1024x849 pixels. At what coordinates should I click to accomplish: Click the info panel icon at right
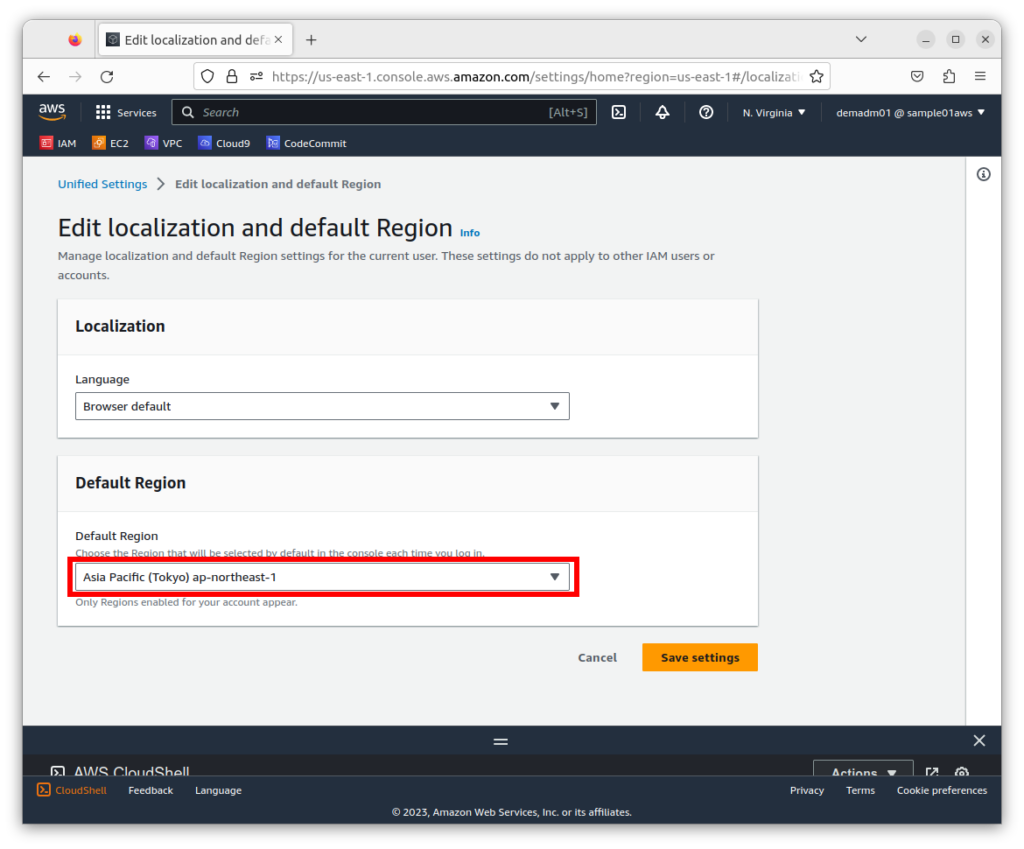coord(983,175)
